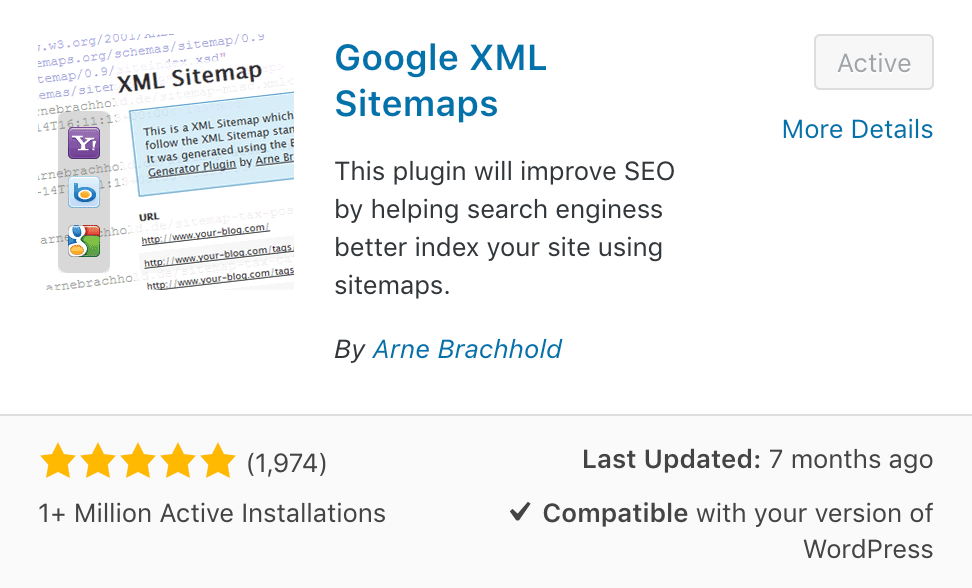Open the Google XML Sitemaps title link
The height and width of the screenshot is (588, 972).
pos(441,81)
